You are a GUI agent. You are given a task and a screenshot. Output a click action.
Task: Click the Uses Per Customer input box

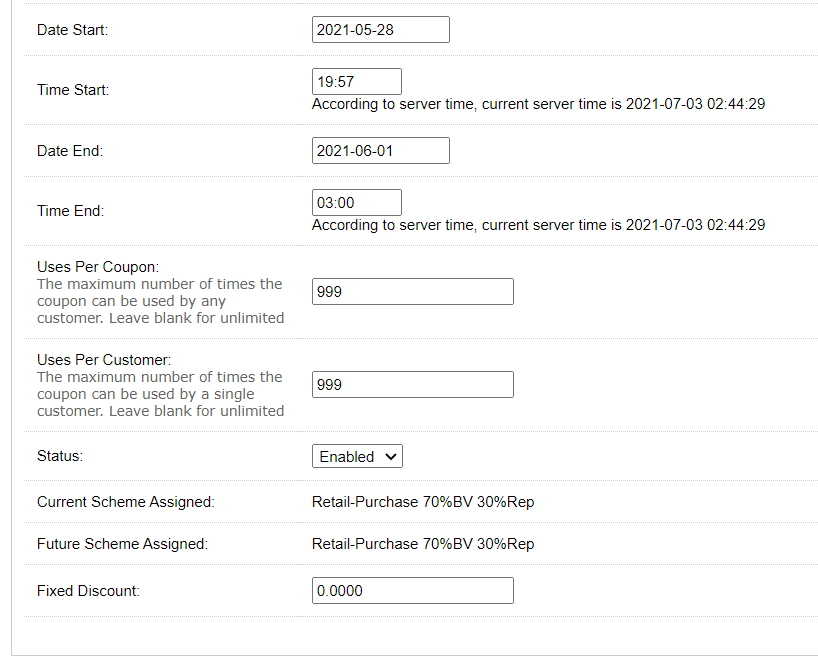413,384
